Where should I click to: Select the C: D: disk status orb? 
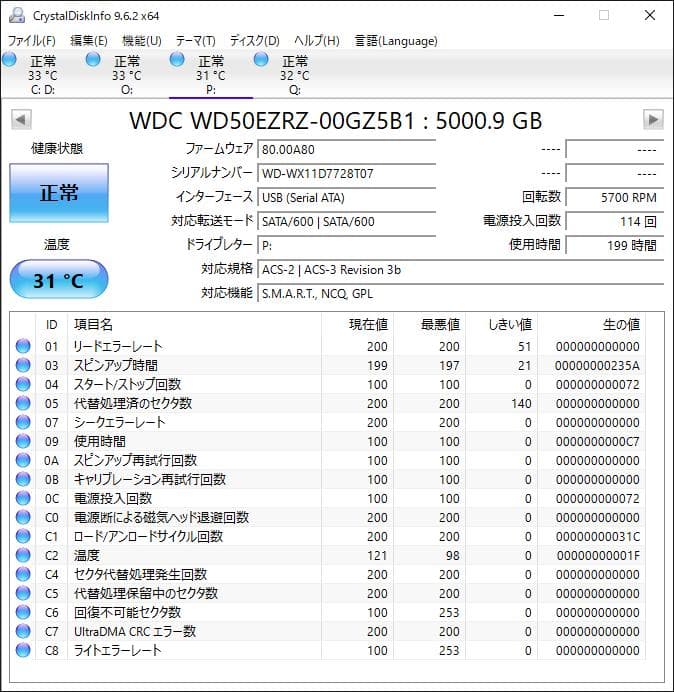9,59
